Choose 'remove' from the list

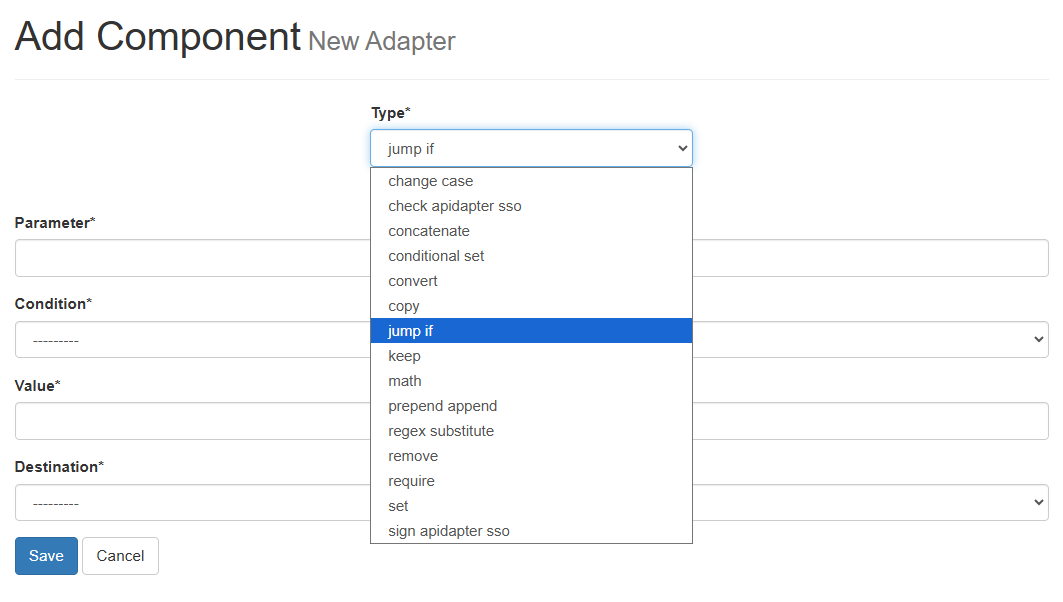pyautogui.click(x=413, y=456)
